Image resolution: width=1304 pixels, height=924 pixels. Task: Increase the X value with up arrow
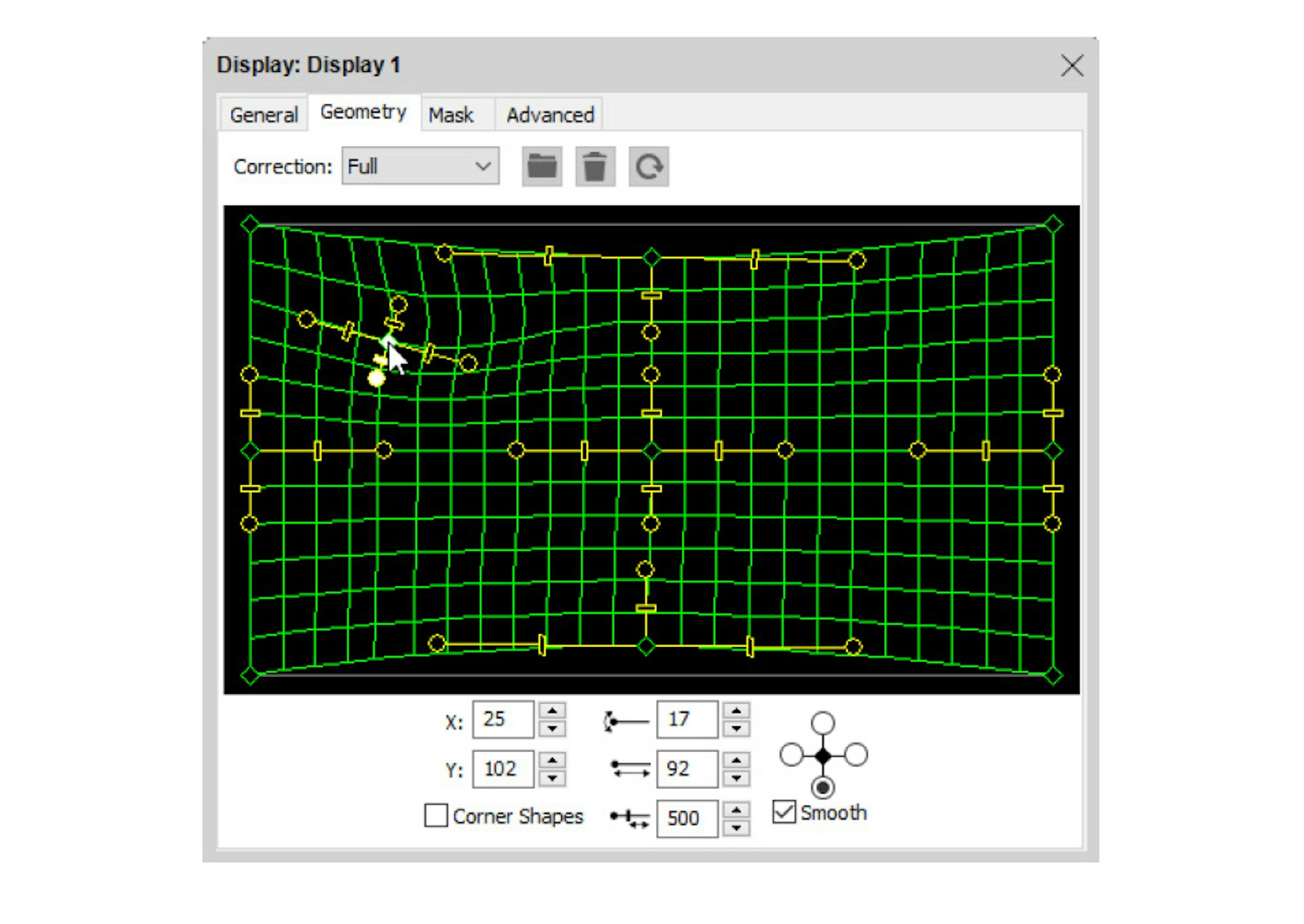tap(552, 711)
